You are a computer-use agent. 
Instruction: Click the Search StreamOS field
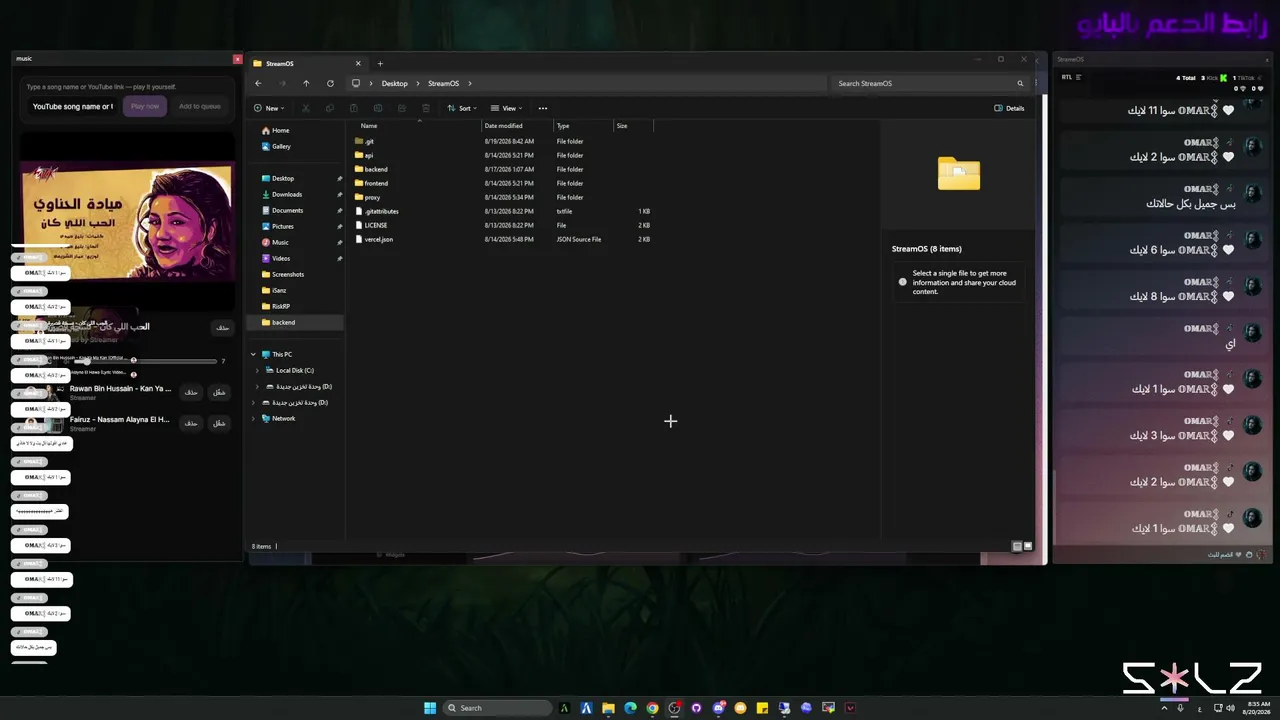click(930, 83)
